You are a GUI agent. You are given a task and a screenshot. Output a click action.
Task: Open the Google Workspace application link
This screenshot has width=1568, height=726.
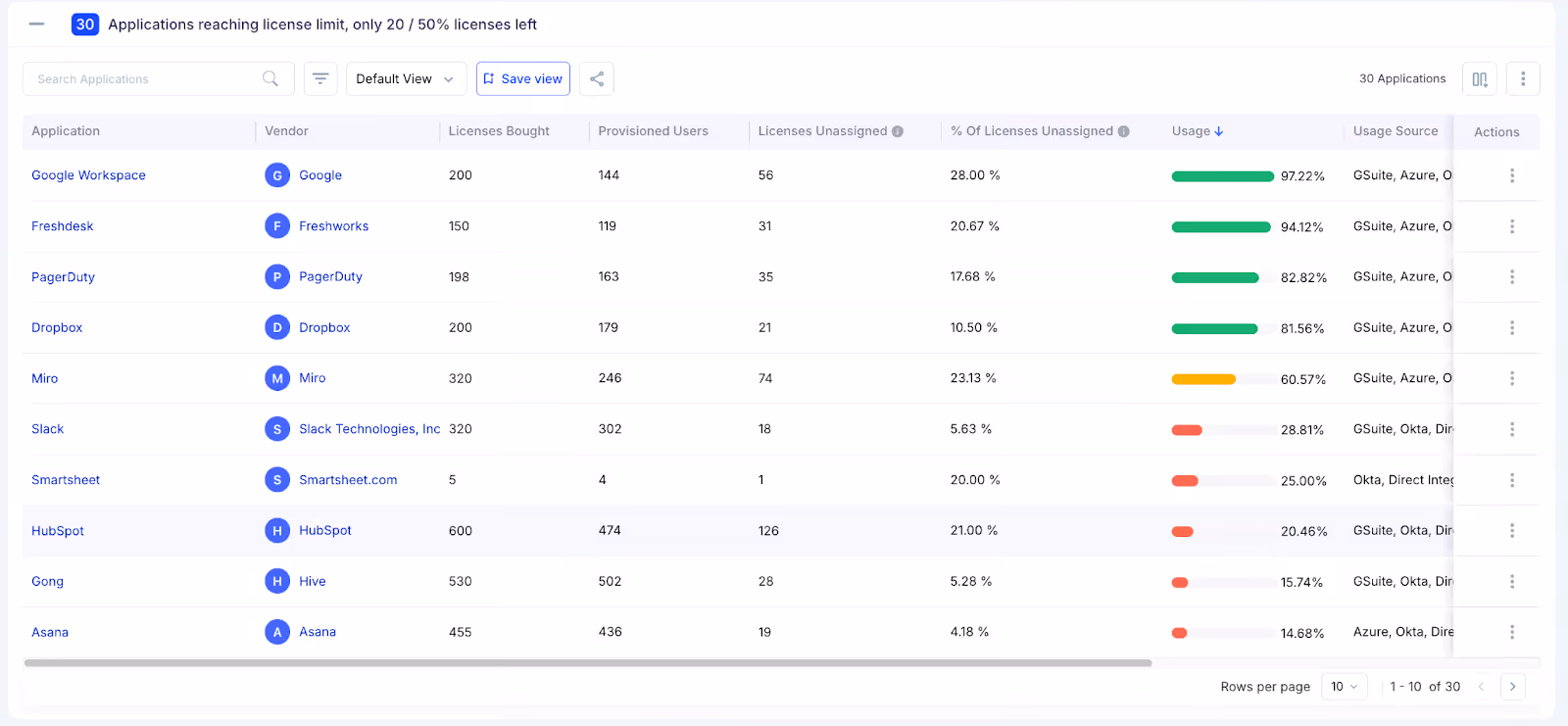click(x=88, y=175)
